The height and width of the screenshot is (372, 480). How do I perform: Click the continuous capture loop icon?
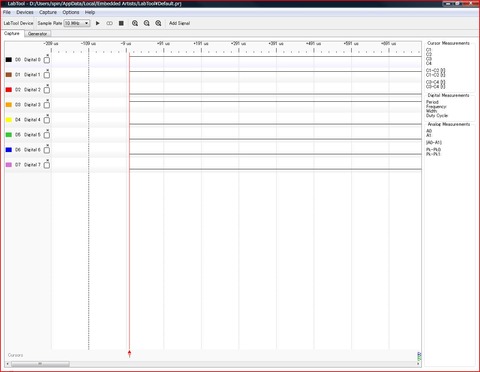pyautogui.click(x=109, y=23)
